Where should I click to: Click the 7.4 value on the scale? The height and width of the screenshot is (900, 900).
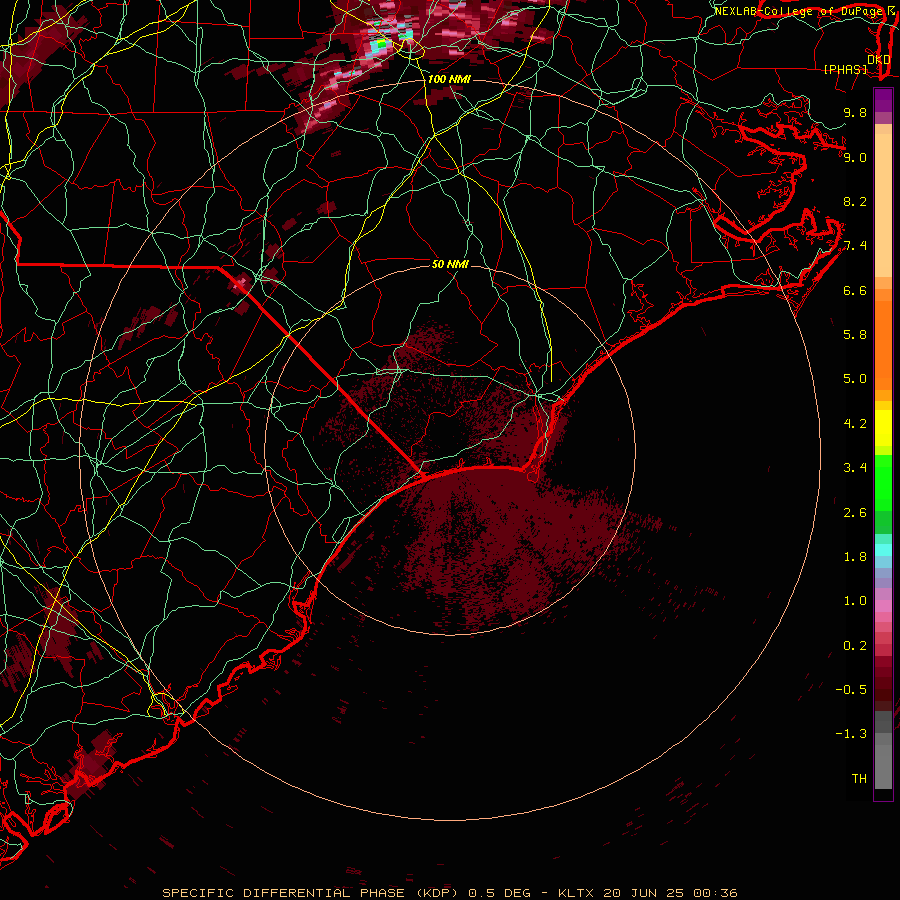[855, 246]
